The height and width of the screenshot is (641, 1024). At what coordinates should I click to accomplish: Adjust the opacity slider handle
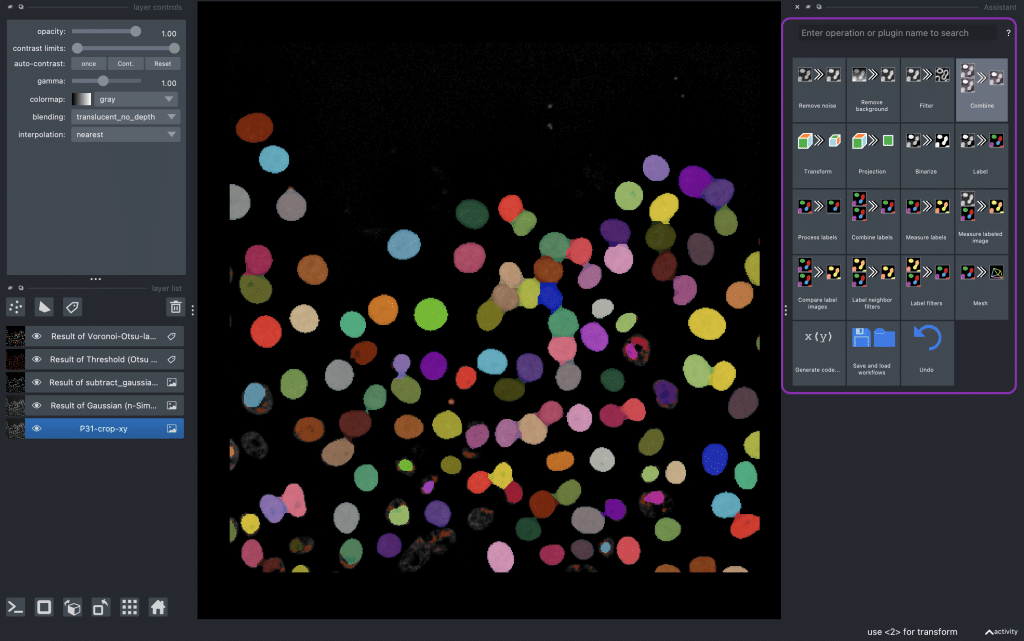coord(135,31)
